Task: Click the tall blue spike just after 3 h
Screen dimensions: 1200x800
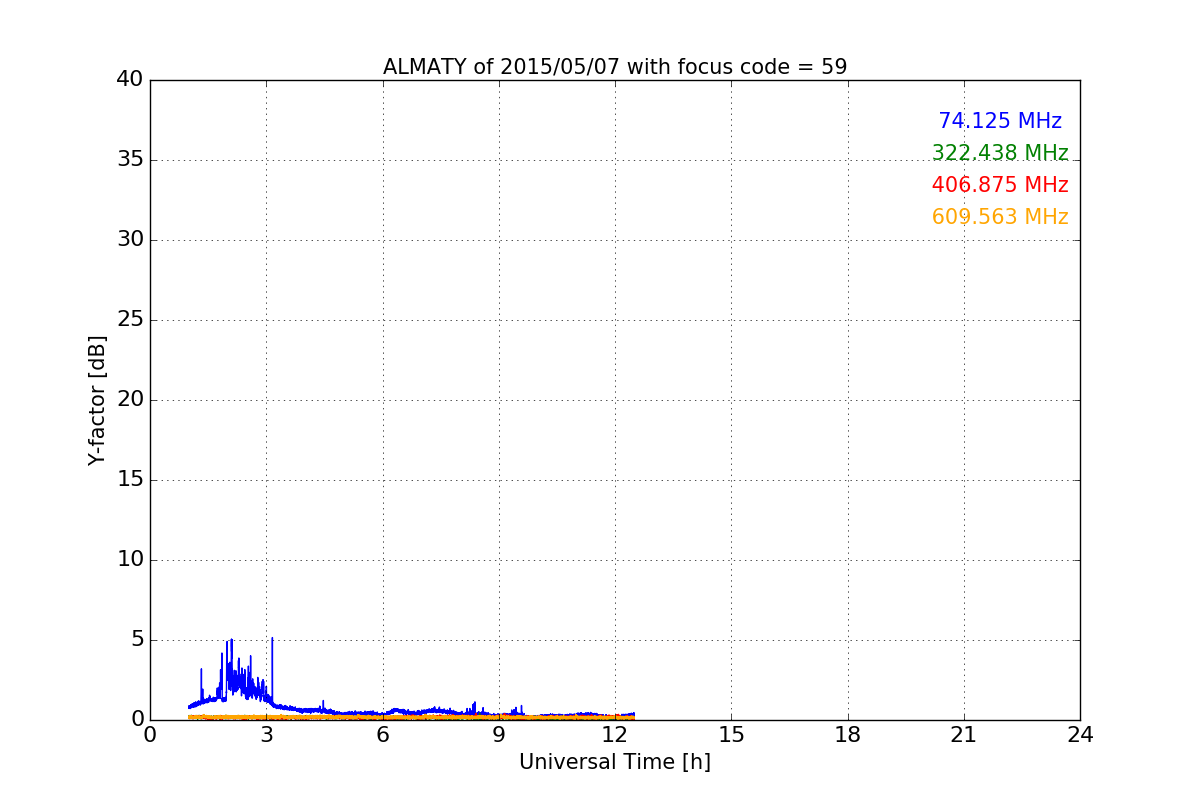Action: tap(272, 670)
